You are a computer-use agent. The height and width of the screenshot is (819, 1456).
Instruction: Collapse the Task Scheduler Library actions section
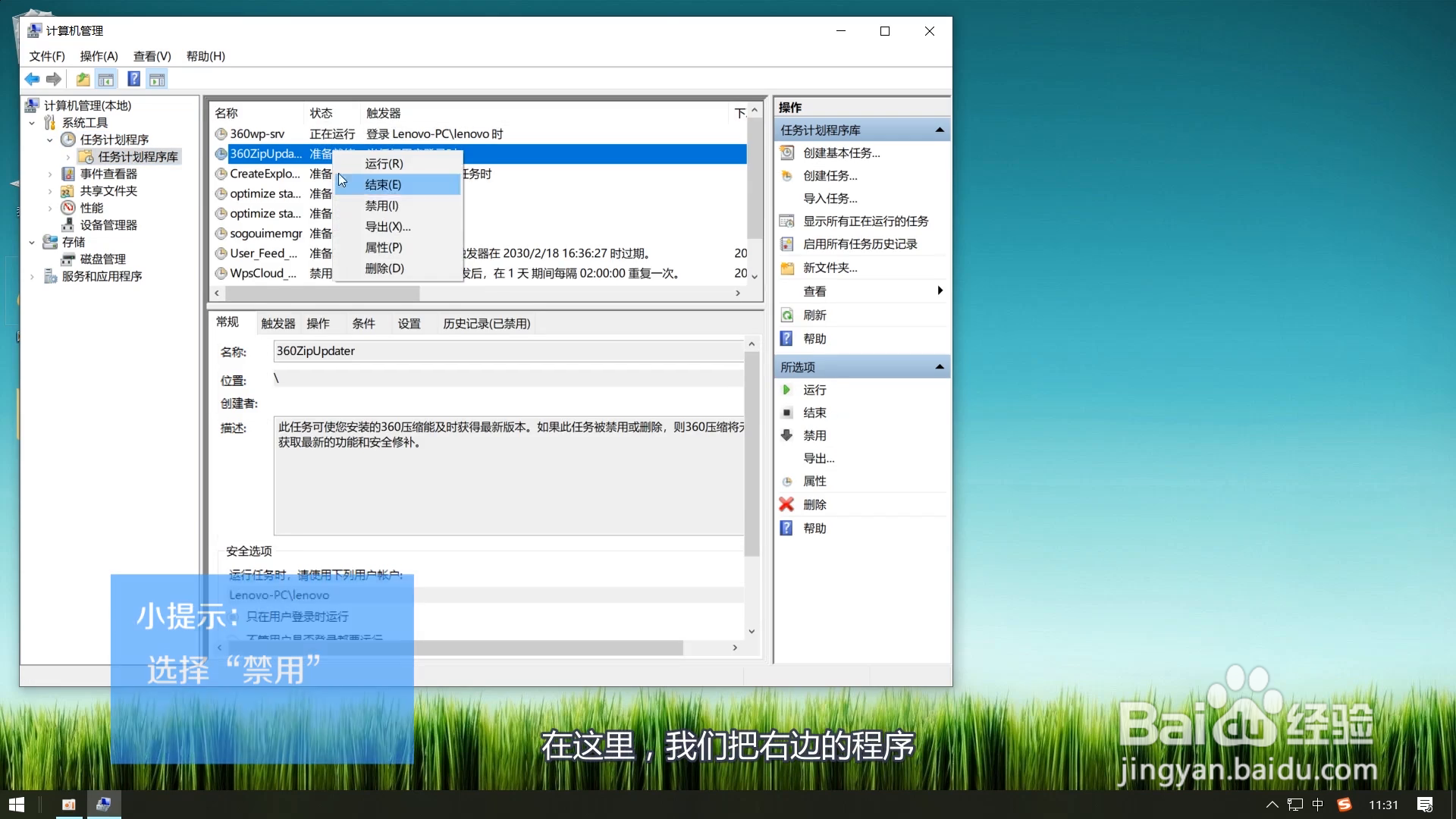pos(940,130)
